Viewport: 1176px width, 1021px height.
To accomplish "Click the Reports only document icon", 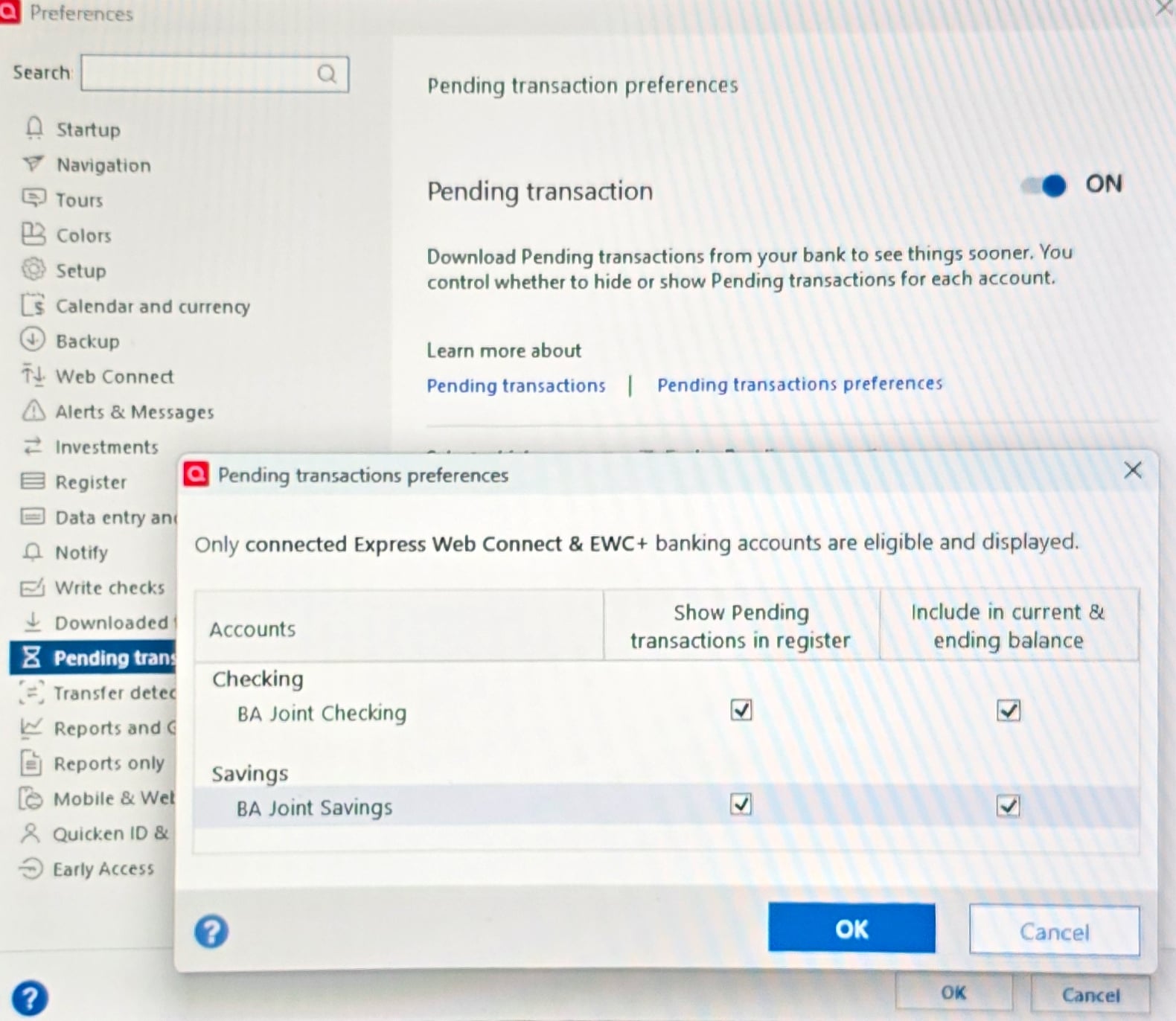I will (31, 763).
